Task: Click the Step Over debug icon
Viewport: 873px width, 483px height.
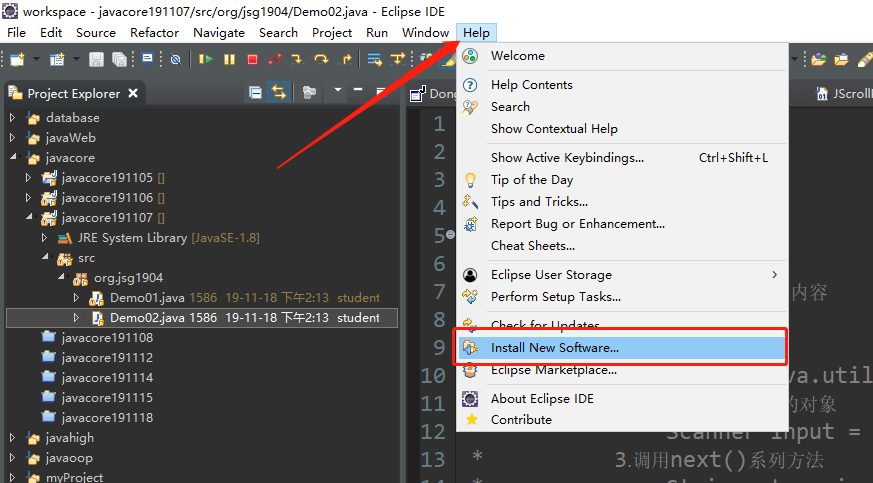Action: 321,59
